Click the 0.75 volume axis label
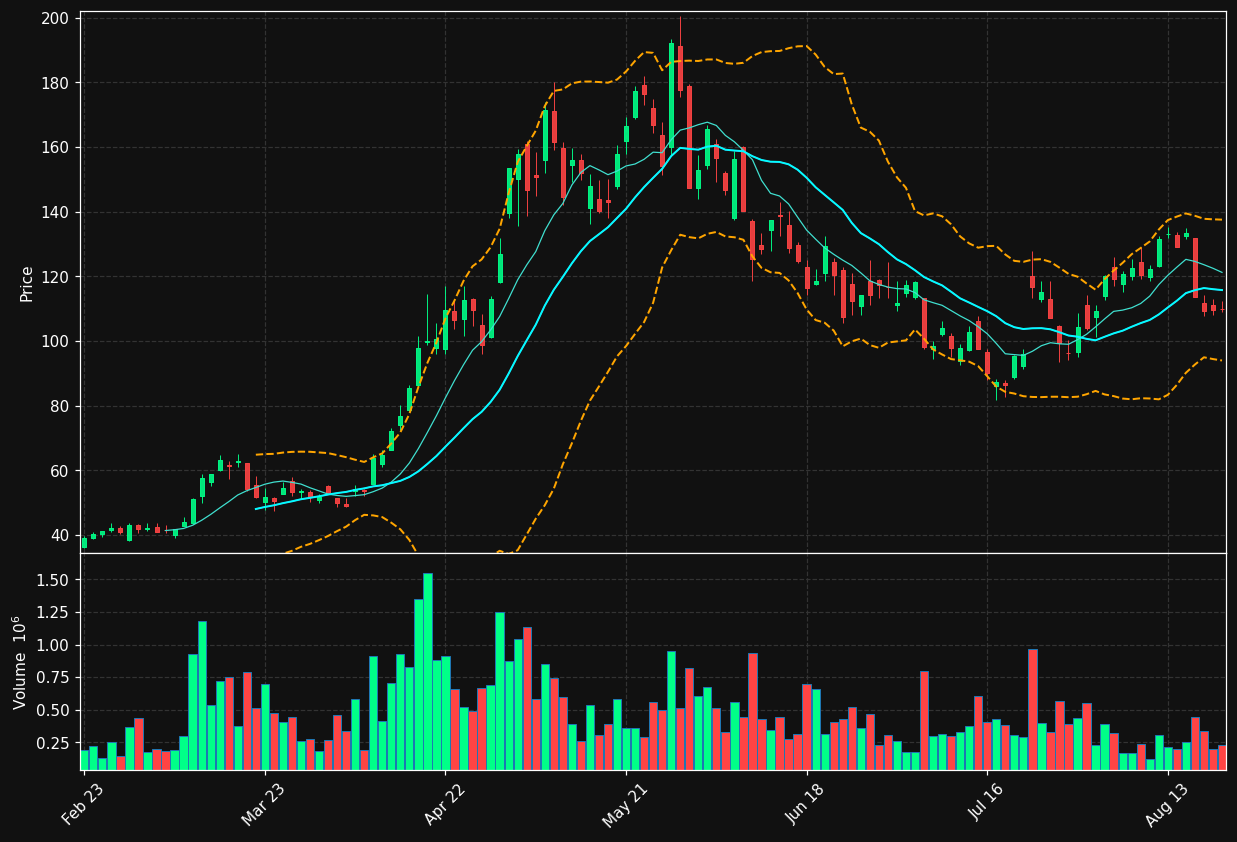1237x842 pixels. point(53,678)
